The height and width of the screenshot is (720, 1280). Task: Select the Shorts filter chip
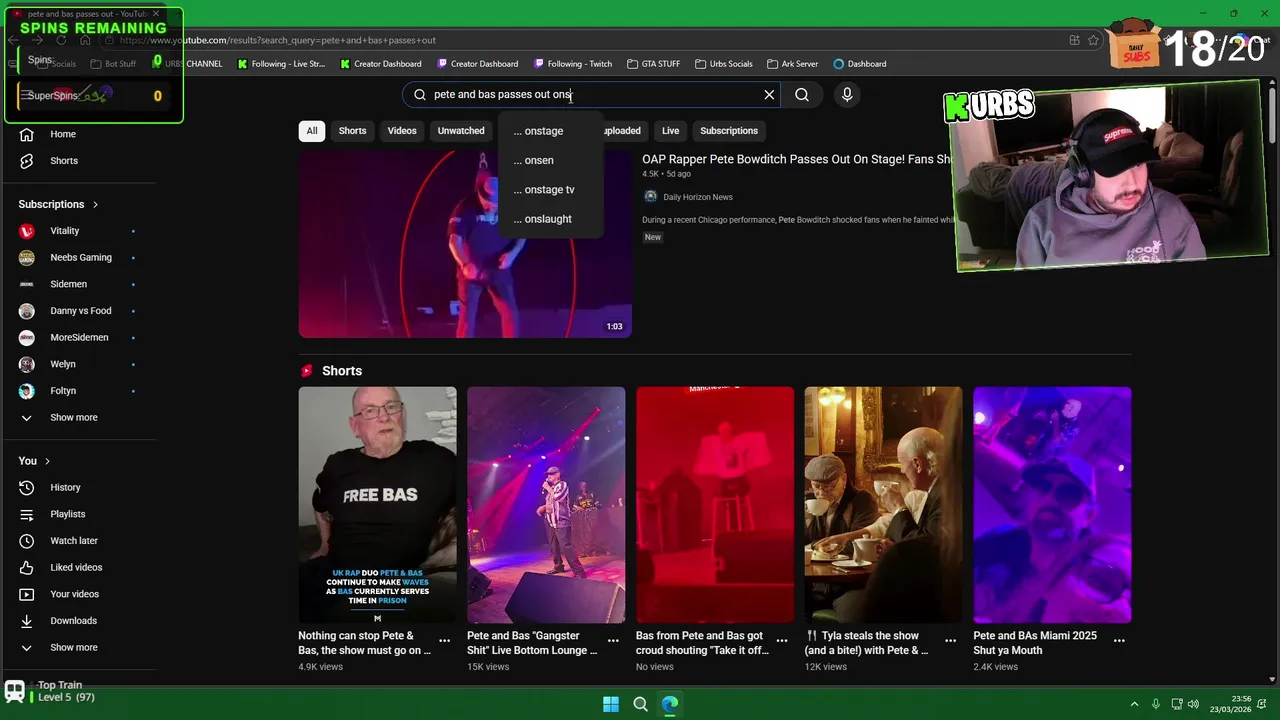click(x=352, y=131)
